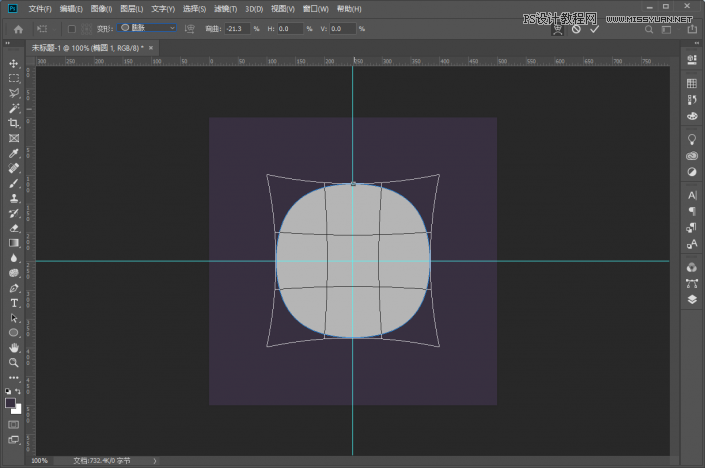This screenshot has width=705, height=468.
Task: Close the 未标题-1 document tab
Action: point(151,47)
